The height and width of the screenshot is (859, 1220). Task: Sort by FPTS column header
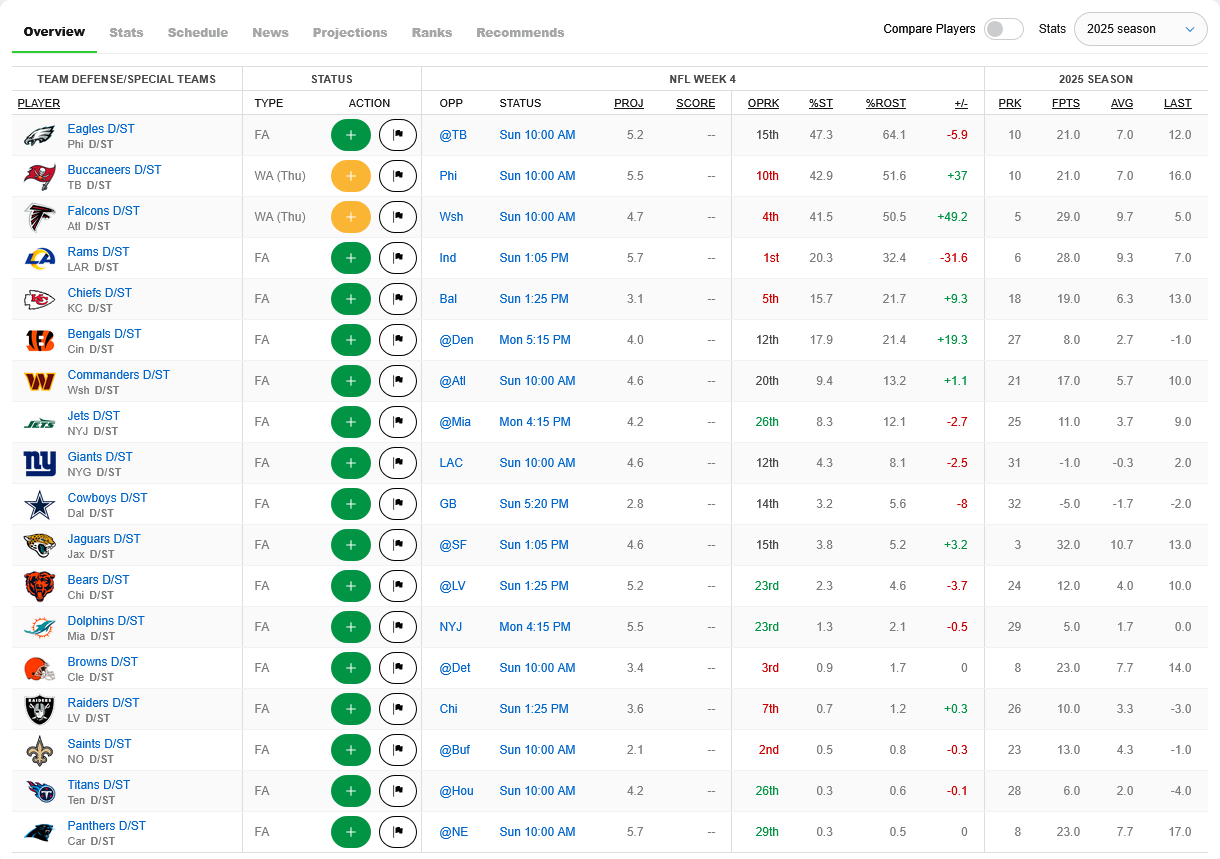coord(1066,103)
